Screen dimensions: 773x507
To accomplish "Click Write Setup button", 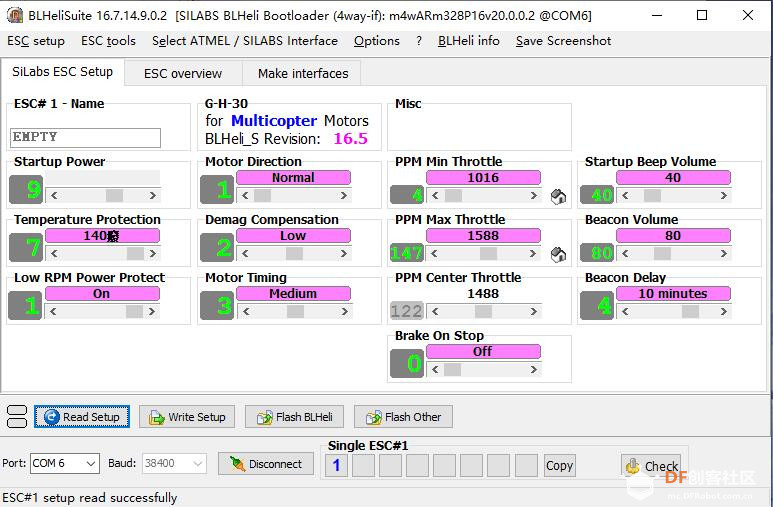I will coord(187,417).
